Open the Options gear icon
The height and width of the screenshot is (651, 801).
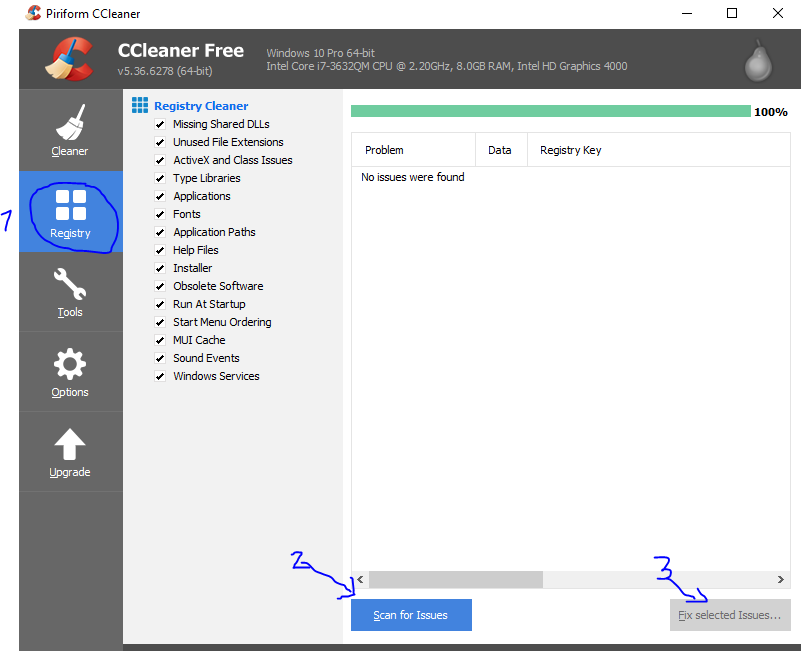(70, 364)
